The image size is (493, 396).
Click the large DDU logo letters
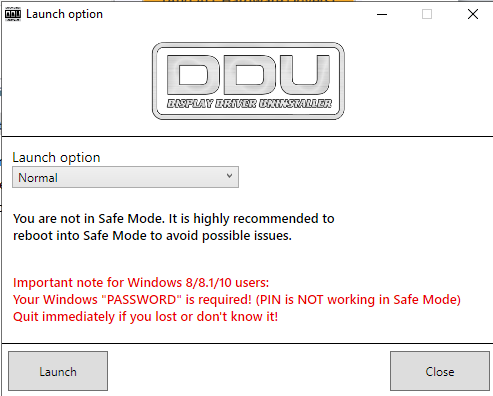248,75
